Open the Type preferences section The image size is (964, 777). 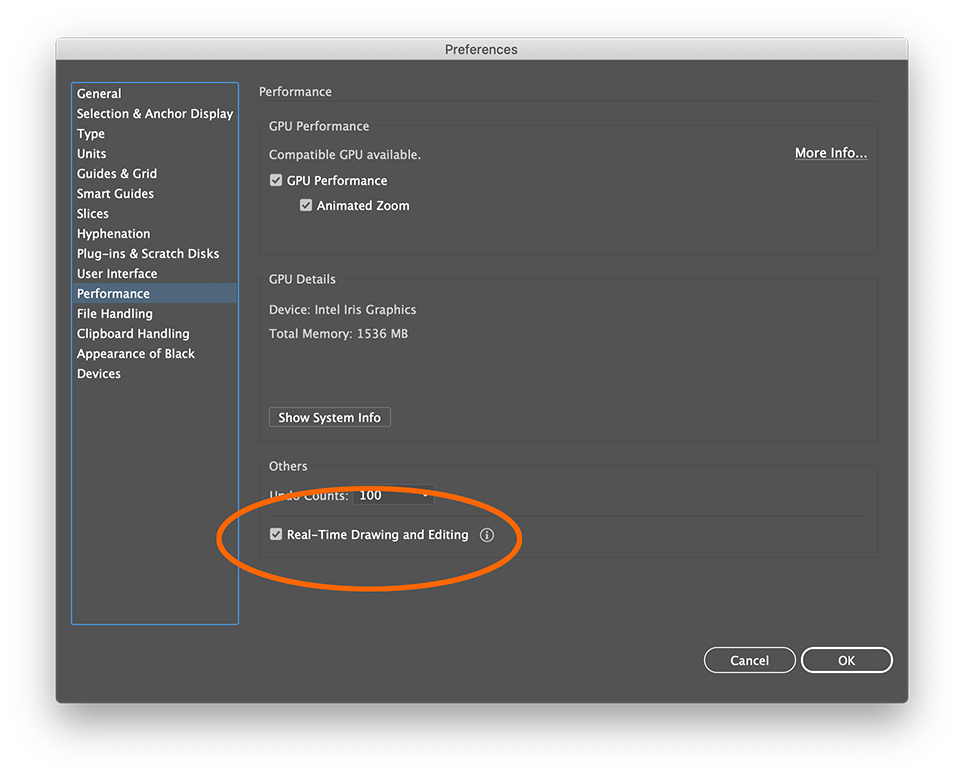90,133
